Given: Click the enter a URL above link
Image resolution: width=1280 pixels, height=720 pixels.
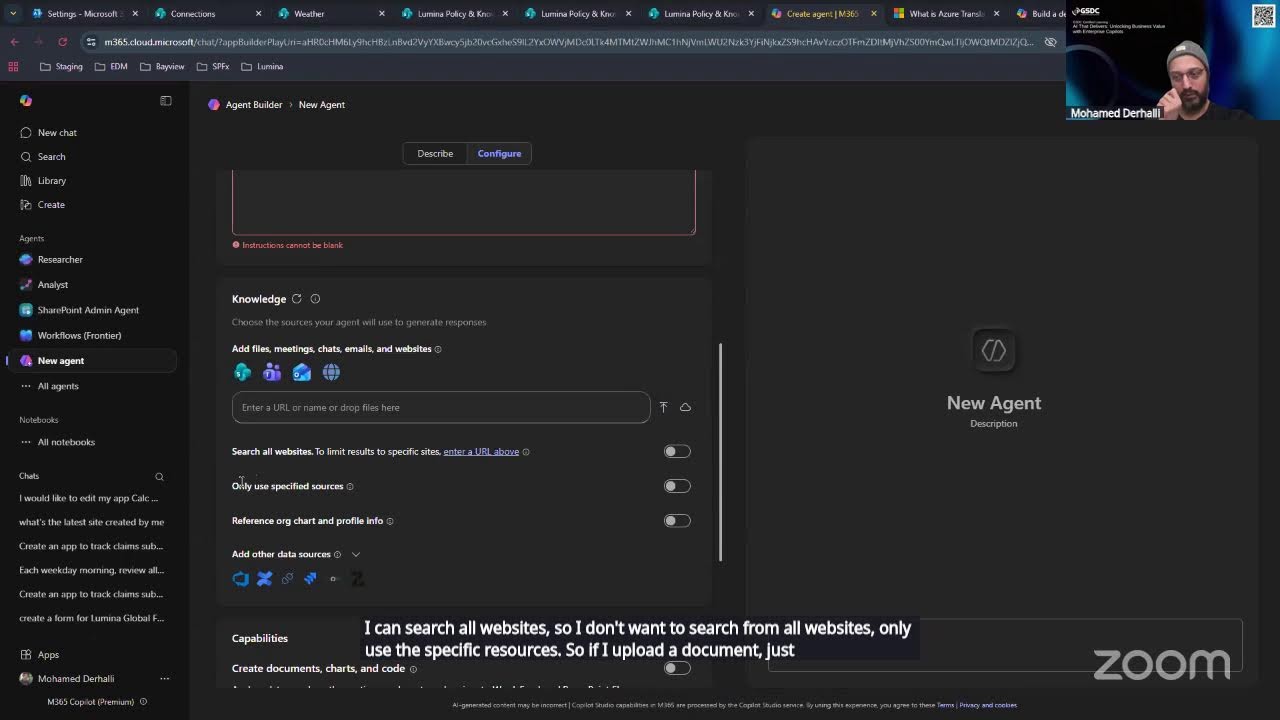Looking at the screenshot, I should 481,452.
